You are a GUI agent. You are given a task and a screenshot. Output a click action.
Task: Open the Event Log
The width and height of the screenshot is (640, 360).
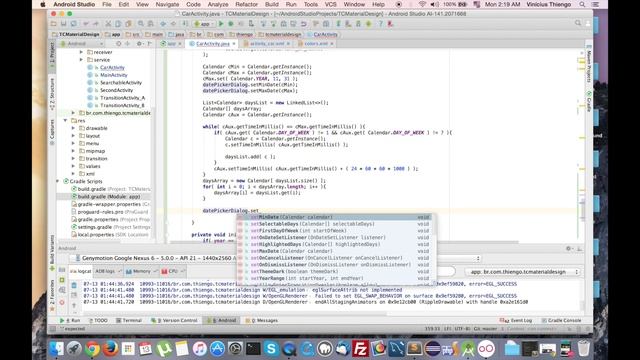pos(516,320)
